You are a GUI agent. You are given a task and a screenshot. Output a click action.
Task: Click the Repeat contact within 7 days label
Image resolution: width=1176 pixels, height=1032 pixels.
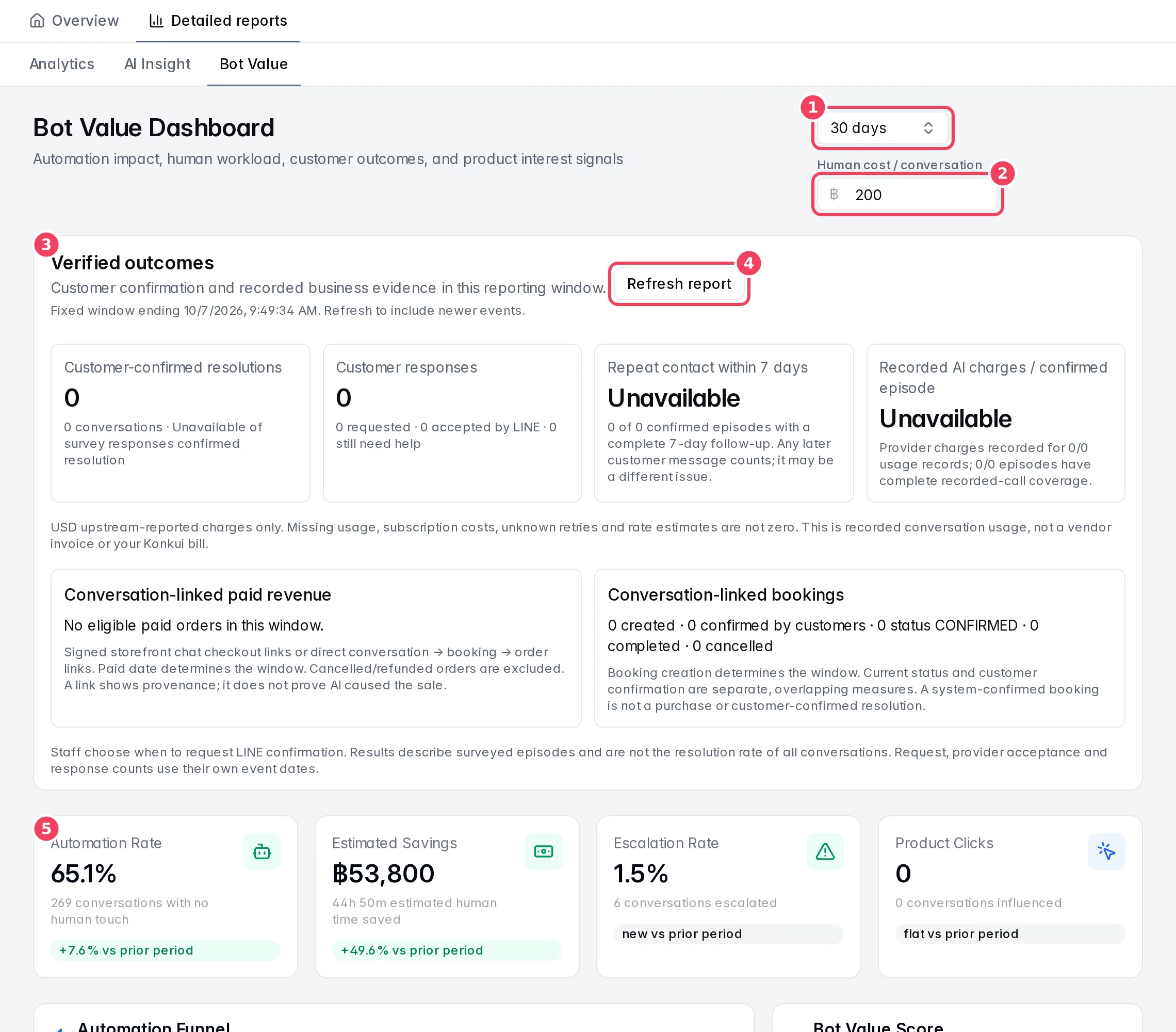pyautogui.click(x=708, y=367)
